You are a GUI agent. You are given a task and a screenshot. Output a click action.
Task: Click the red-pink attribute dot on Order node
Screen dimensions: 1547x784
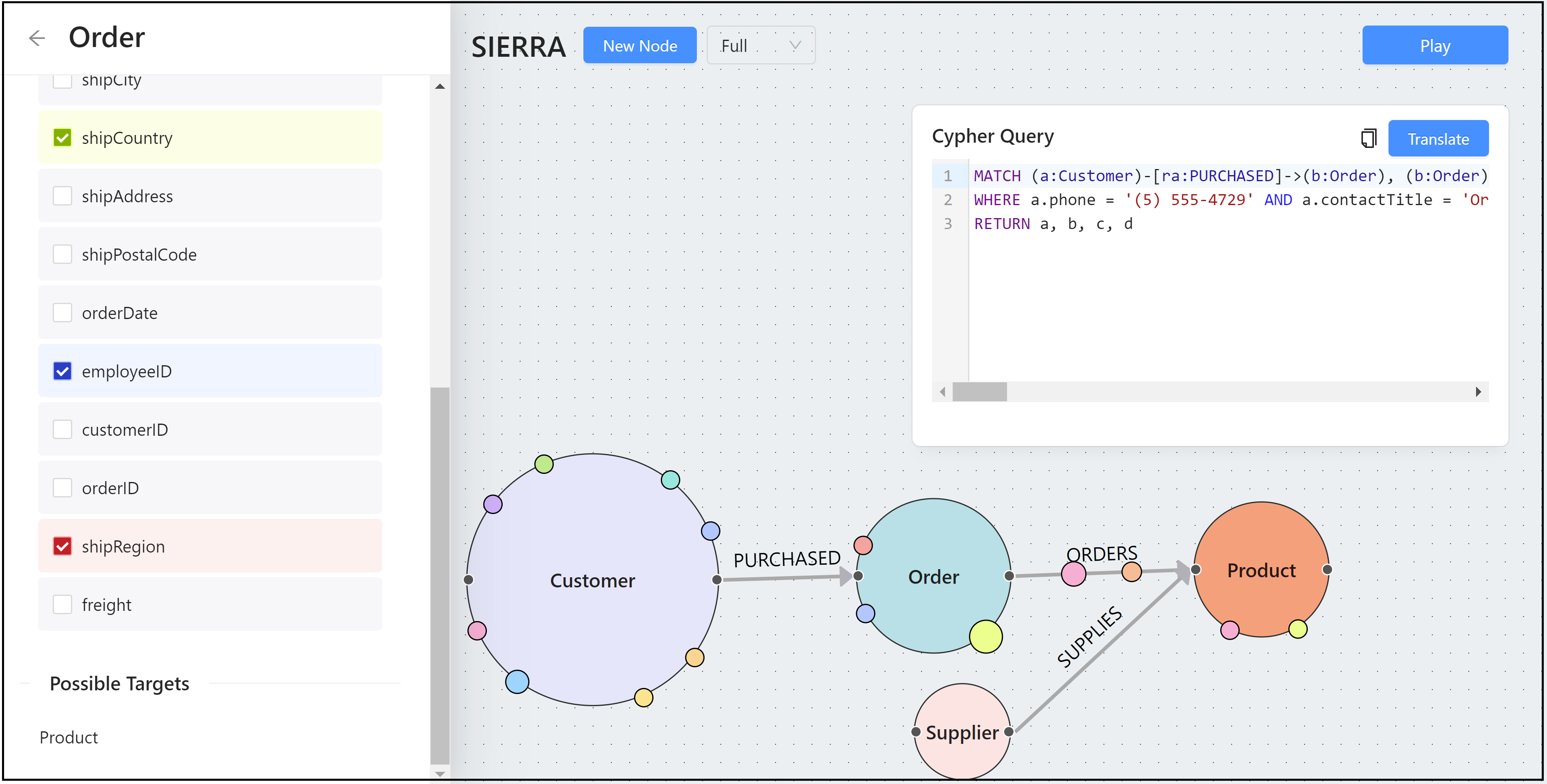[863, 545]
